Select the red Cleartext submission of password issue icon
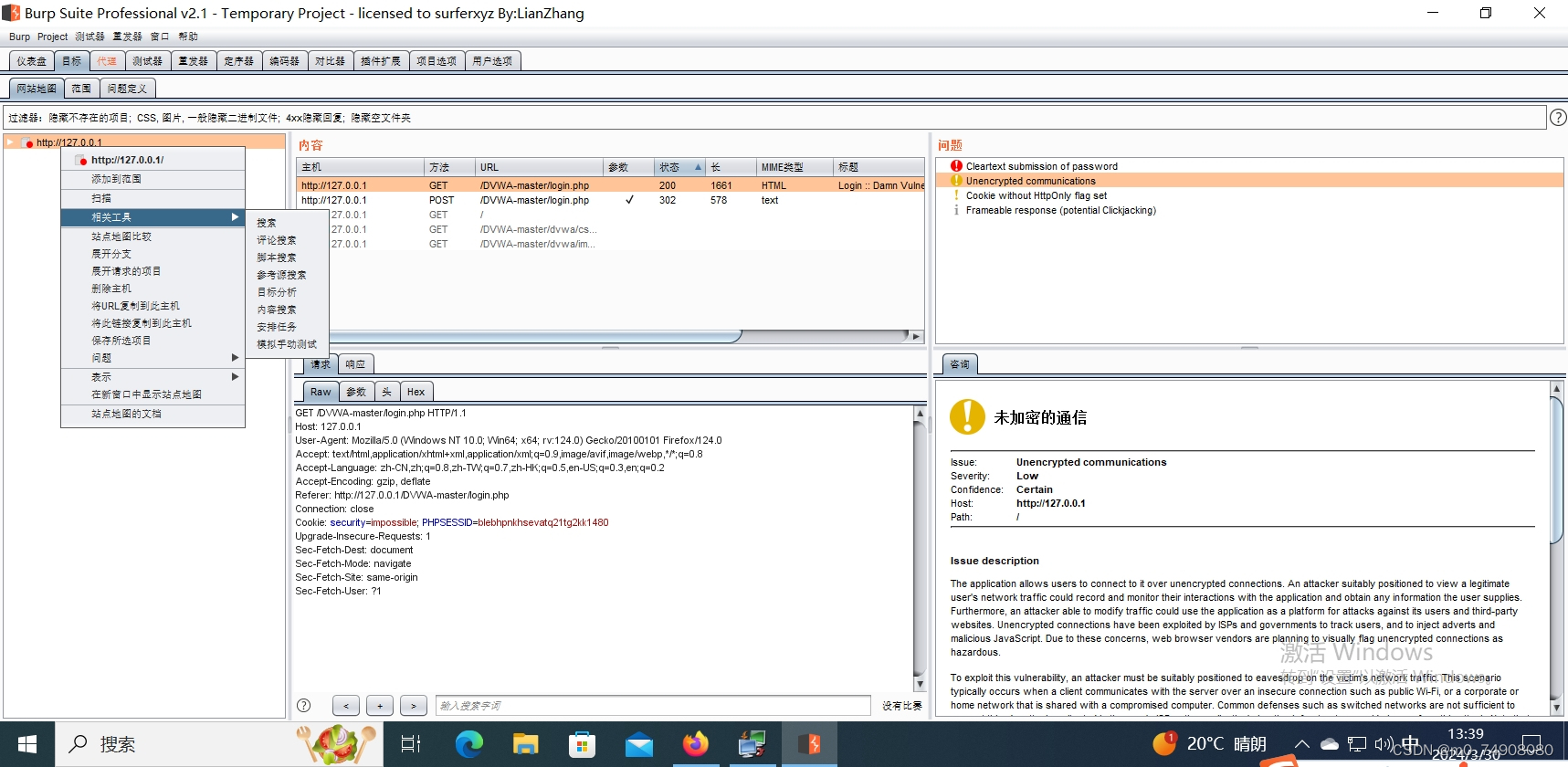The width and height of the screenshot is (1568, 767). tap(956, 166)
